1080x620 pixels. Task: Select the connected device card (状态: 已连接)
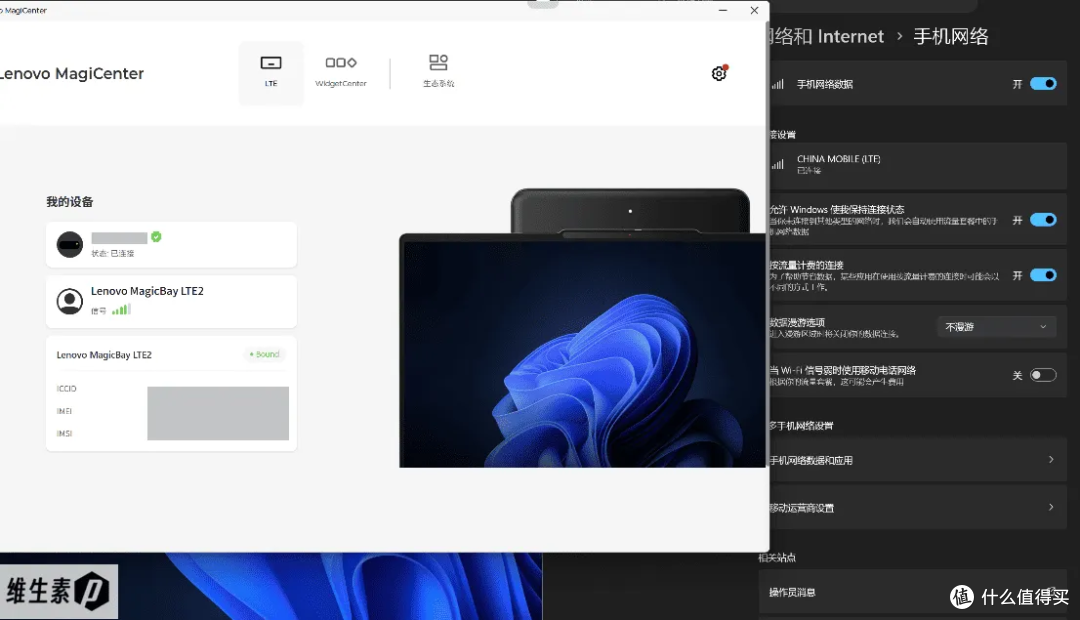pos(172,245)
